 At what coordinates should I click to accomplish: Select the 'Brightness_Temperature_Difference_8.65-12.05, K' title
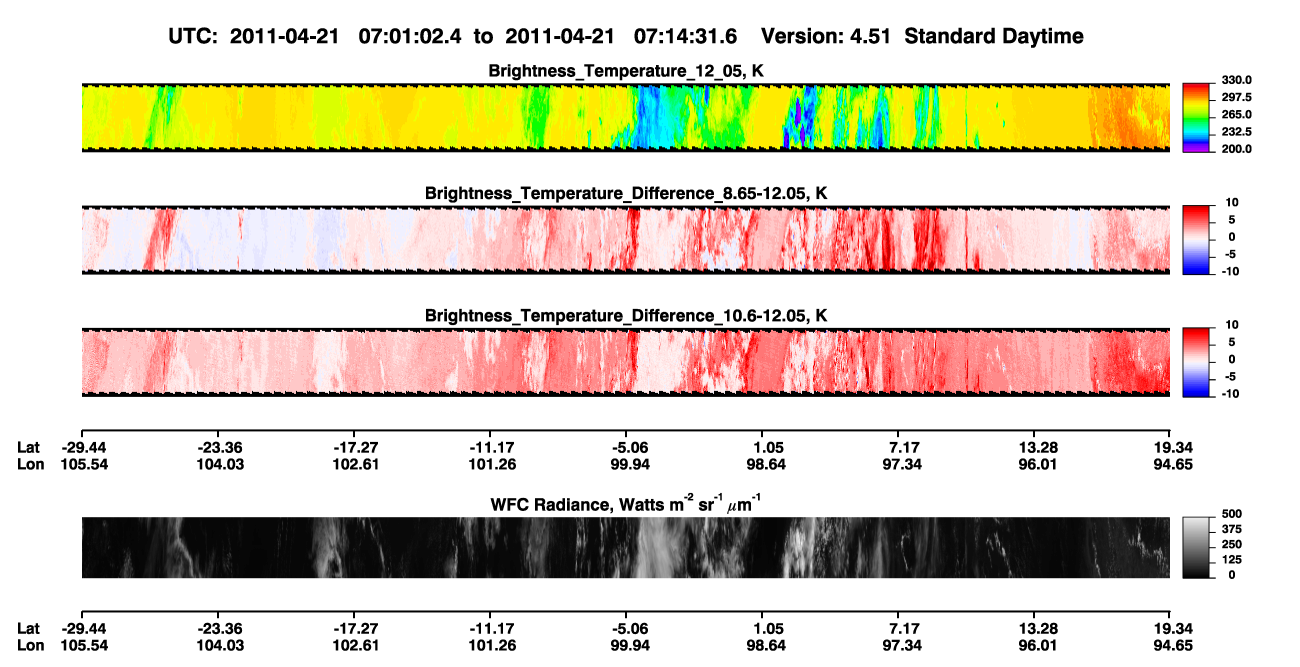click(x=626, y=193)
